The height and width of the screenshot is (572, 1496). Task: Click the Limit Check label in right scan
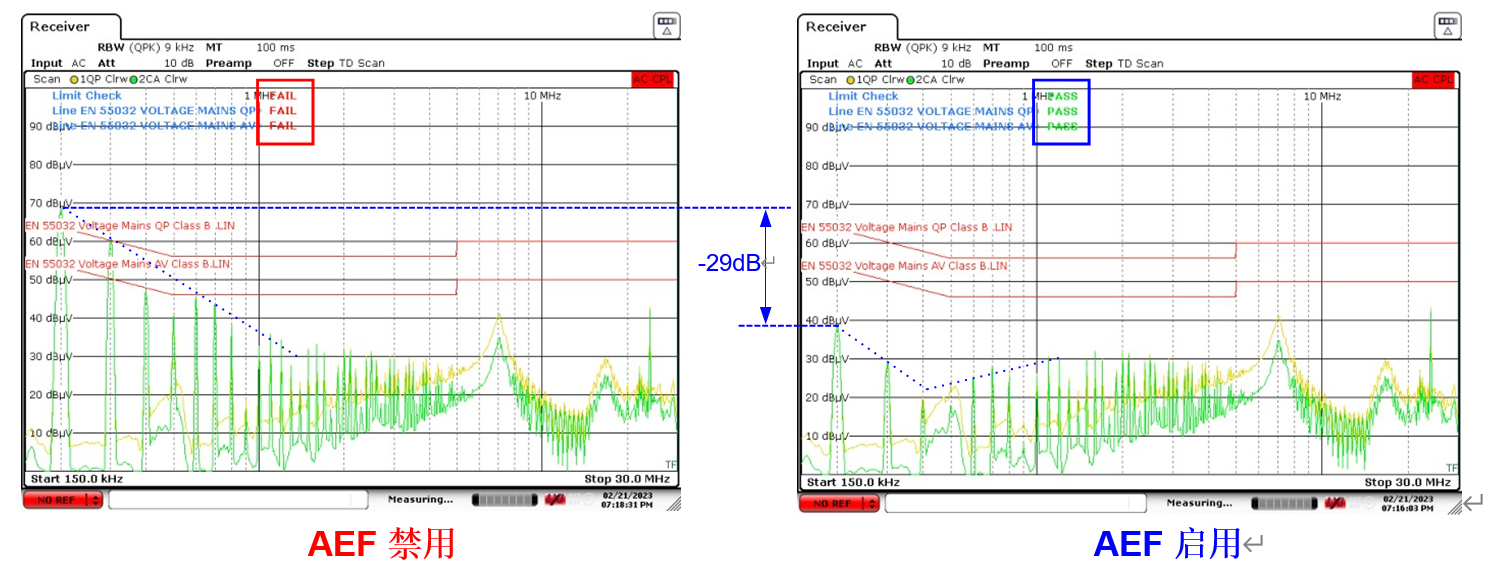863,96
